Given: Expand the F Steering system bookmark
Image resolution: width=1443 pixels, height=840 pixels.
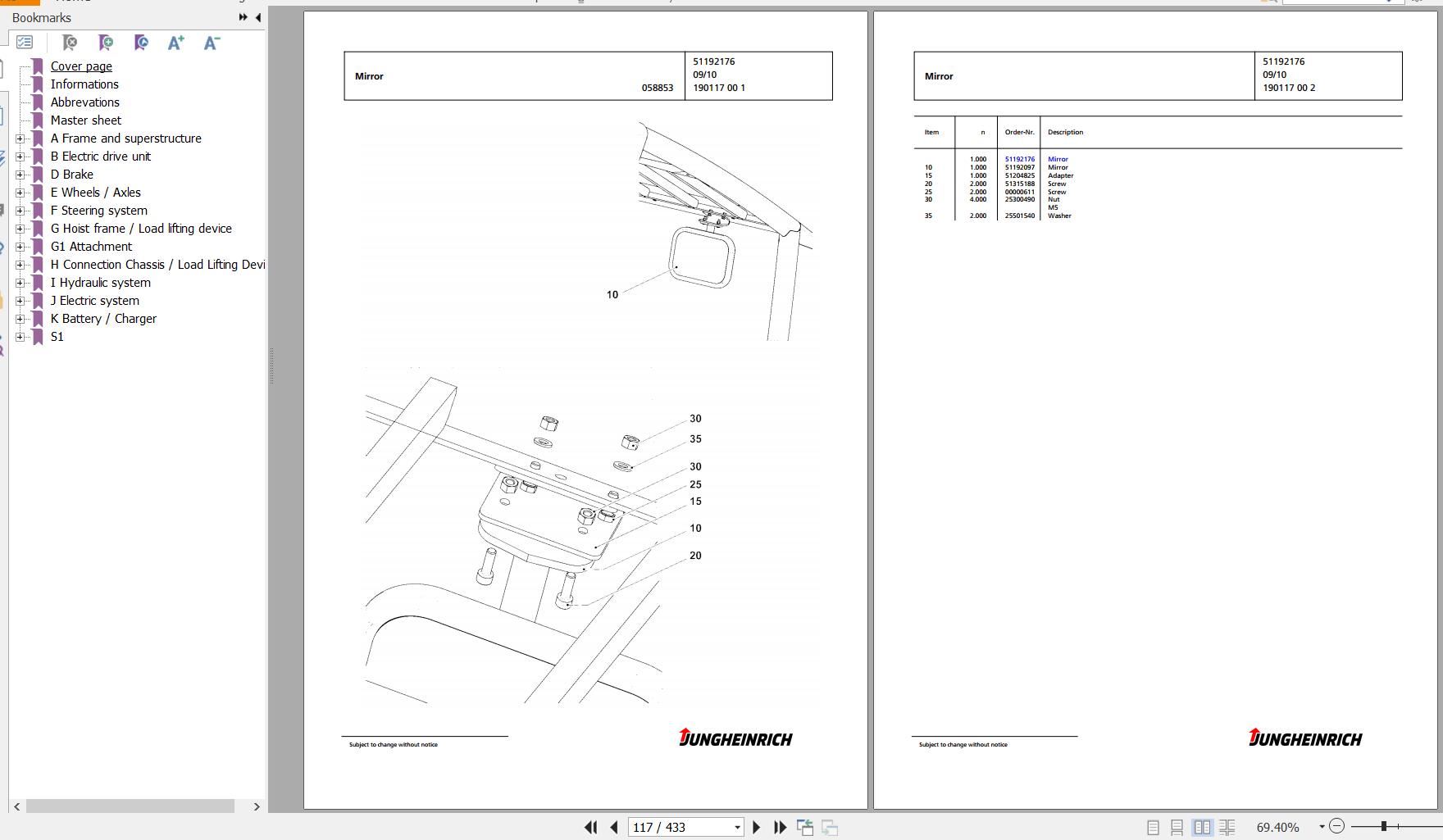Looking at the screenshot, I should coord(20,211).
